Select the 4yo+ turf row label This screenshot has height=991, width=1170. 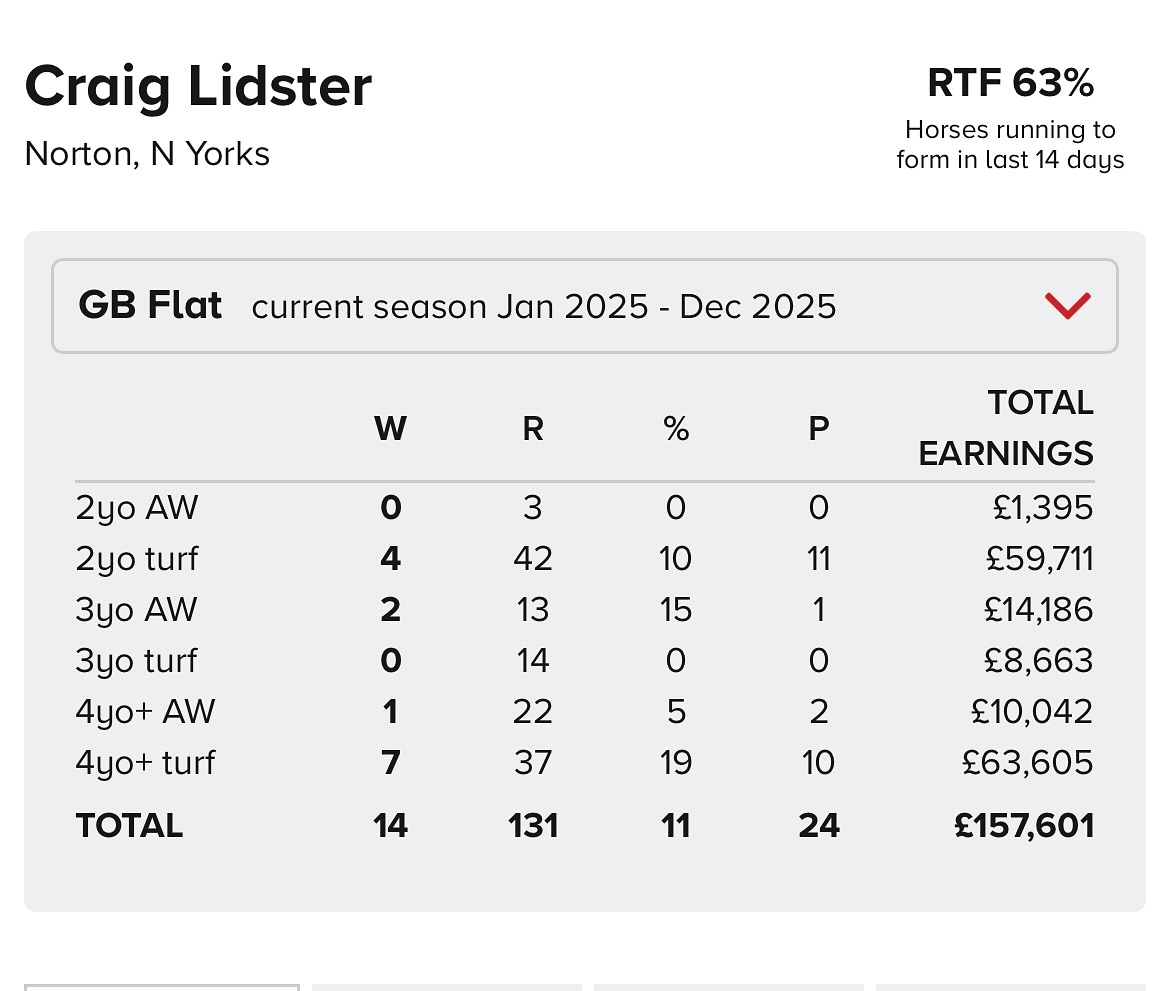point(145,763)
